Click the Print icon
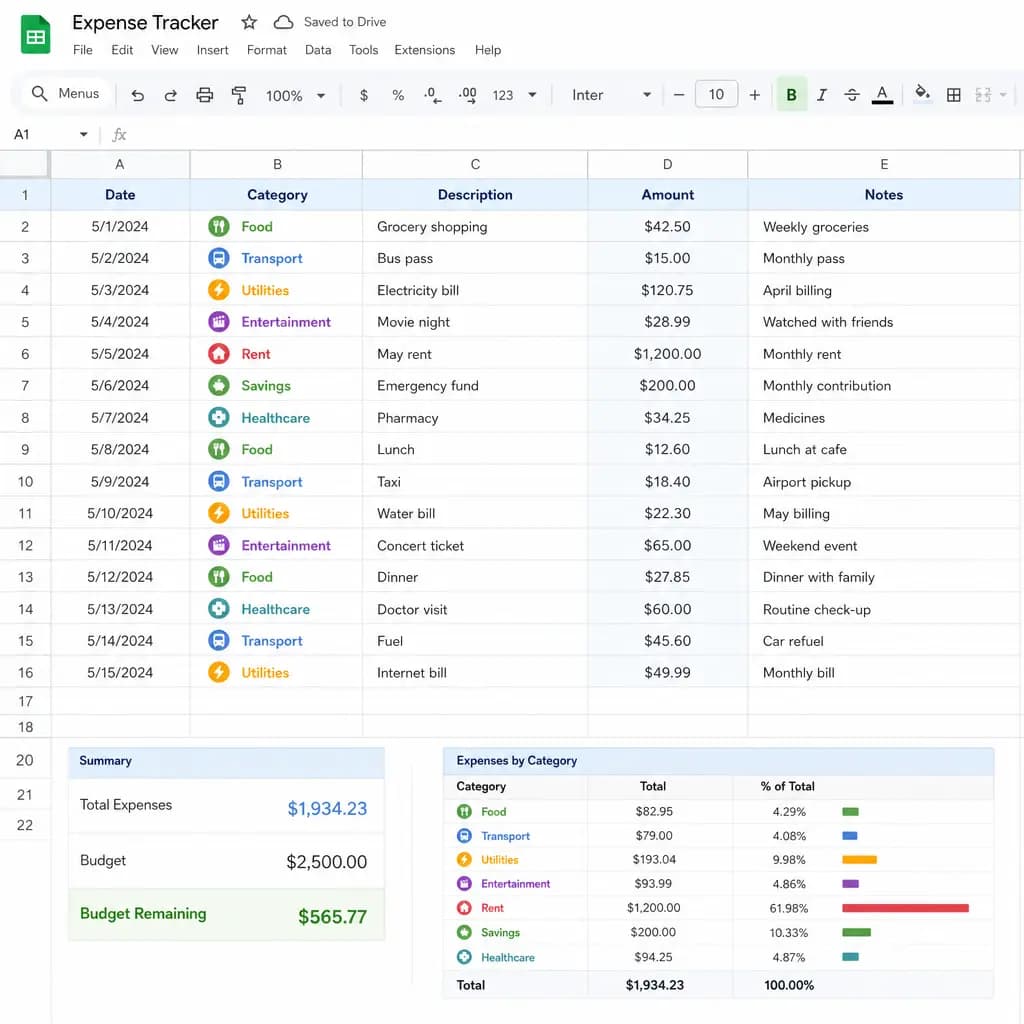 tap(204, 95)
